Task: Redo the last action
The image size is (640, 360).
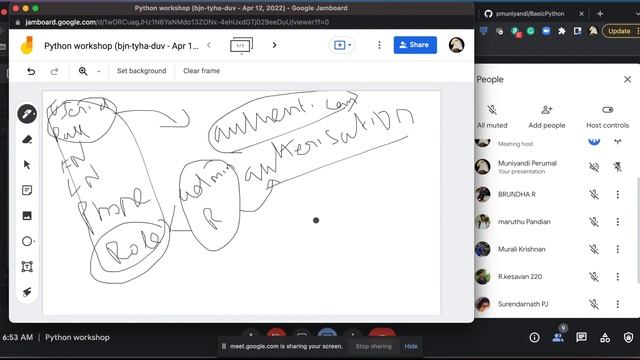Action: (x=54, y=71)
